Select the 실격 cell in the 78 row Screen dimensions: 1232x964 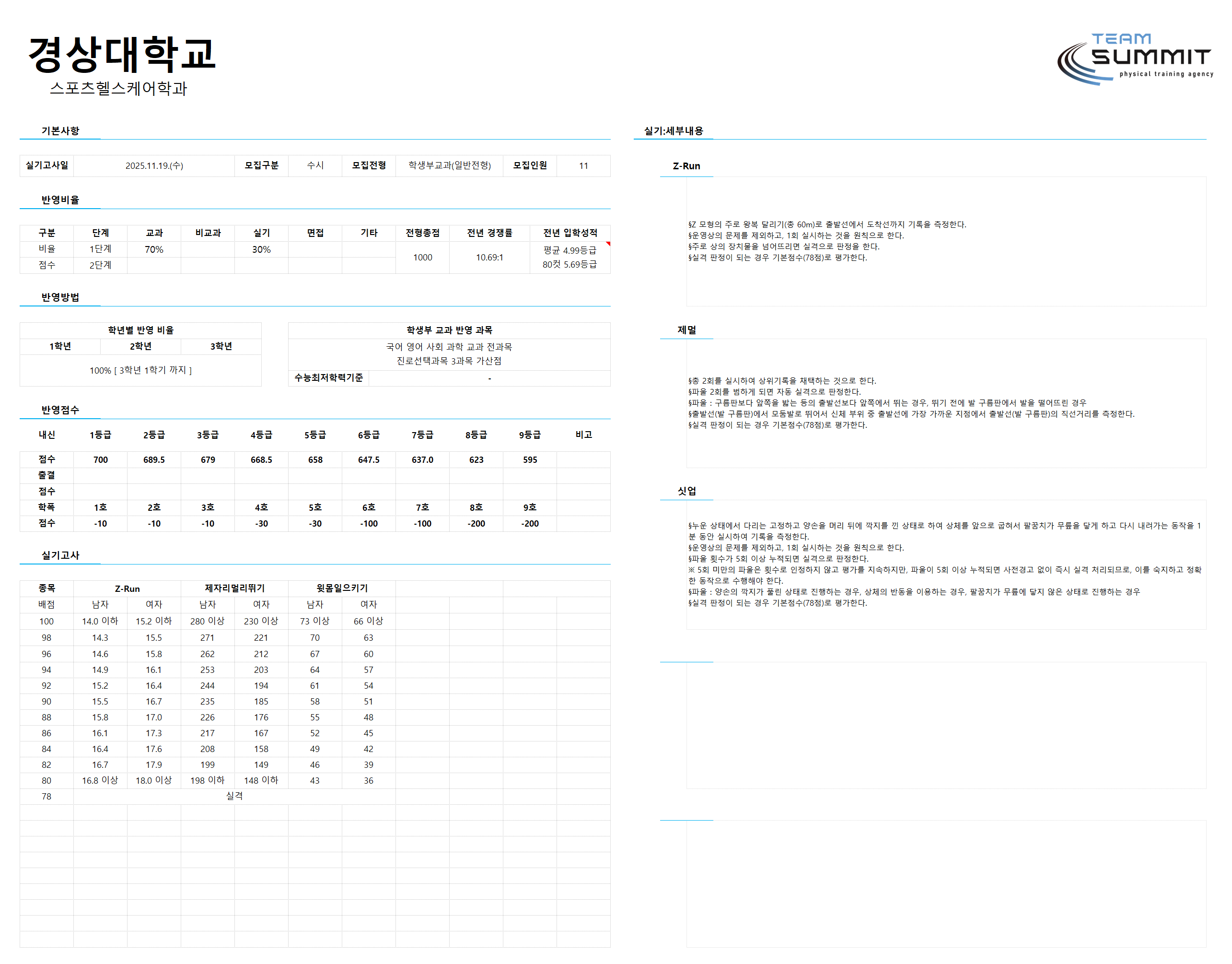234,796
